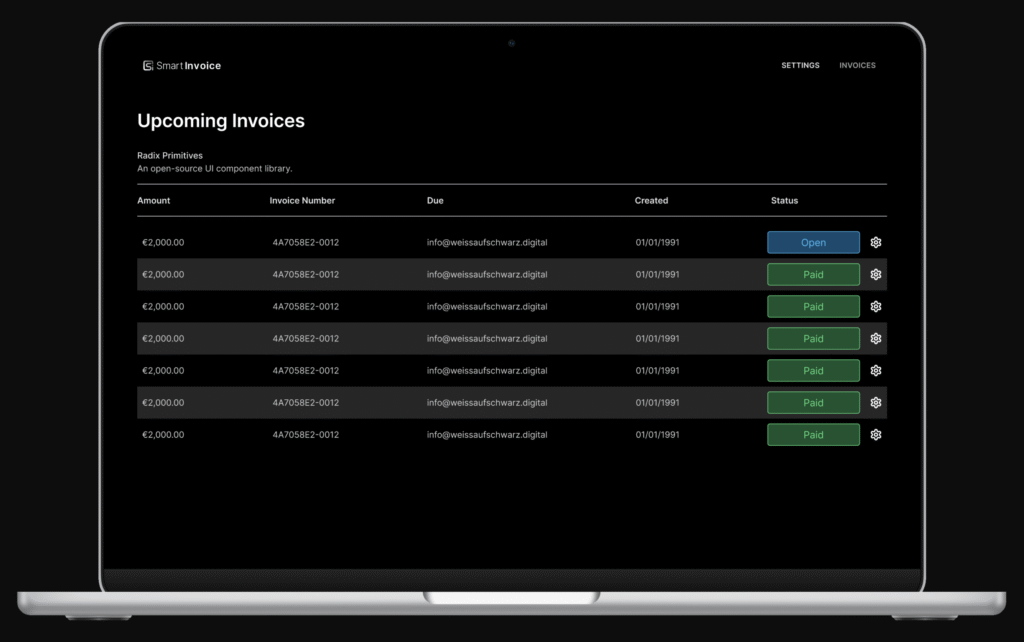
Task: Click the Invoice Number column header
Action: point(302,201)
